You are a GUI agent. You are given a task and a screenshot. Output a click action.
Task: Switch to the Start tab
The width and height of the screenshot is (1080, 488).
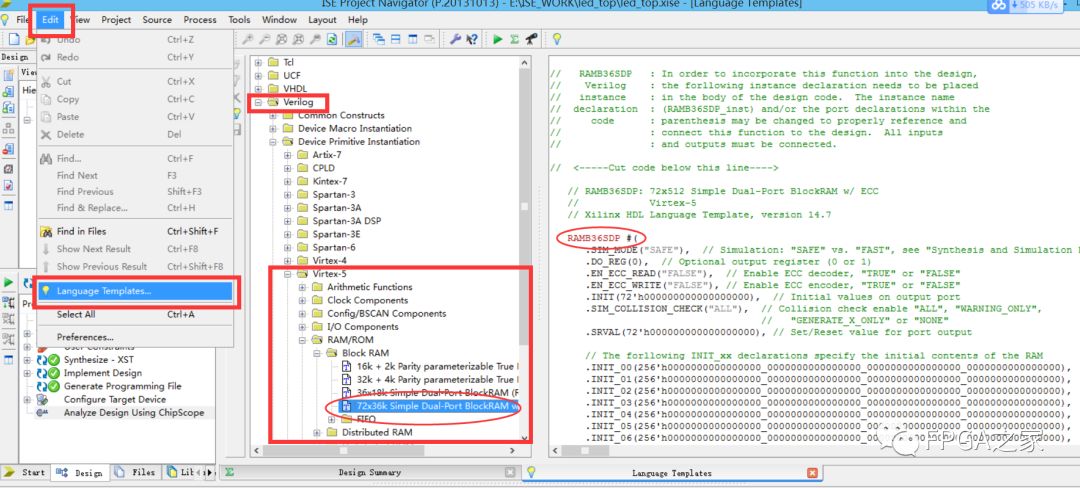point(25,473)
